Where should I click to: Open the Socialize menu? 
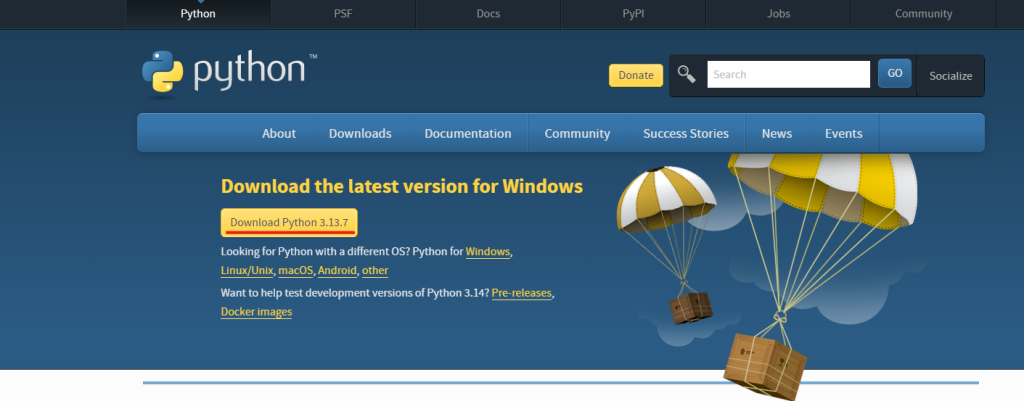[x=950, y=75]
